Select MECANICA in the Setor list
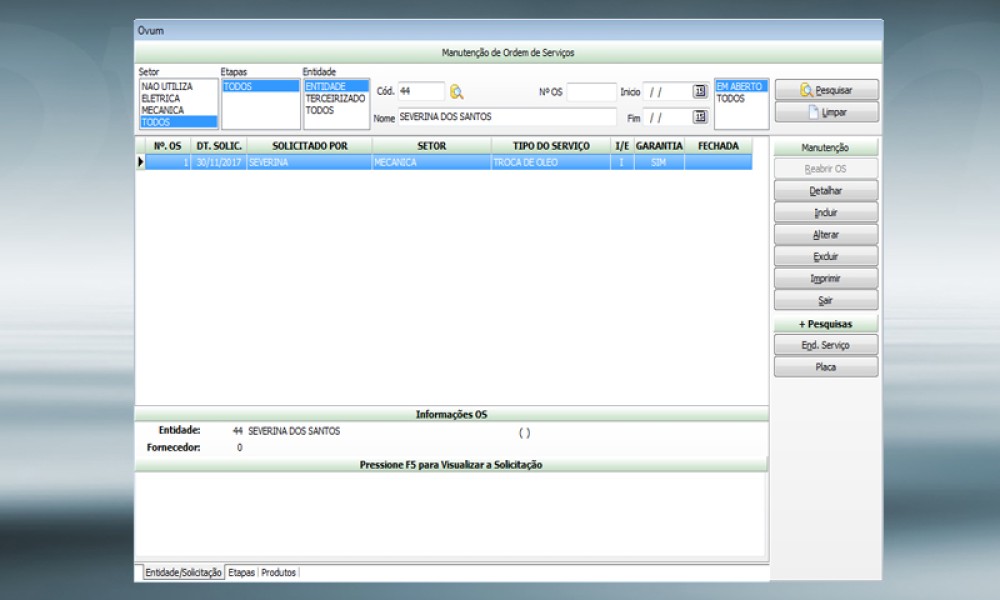1000x600 pixels. (162, 110)
